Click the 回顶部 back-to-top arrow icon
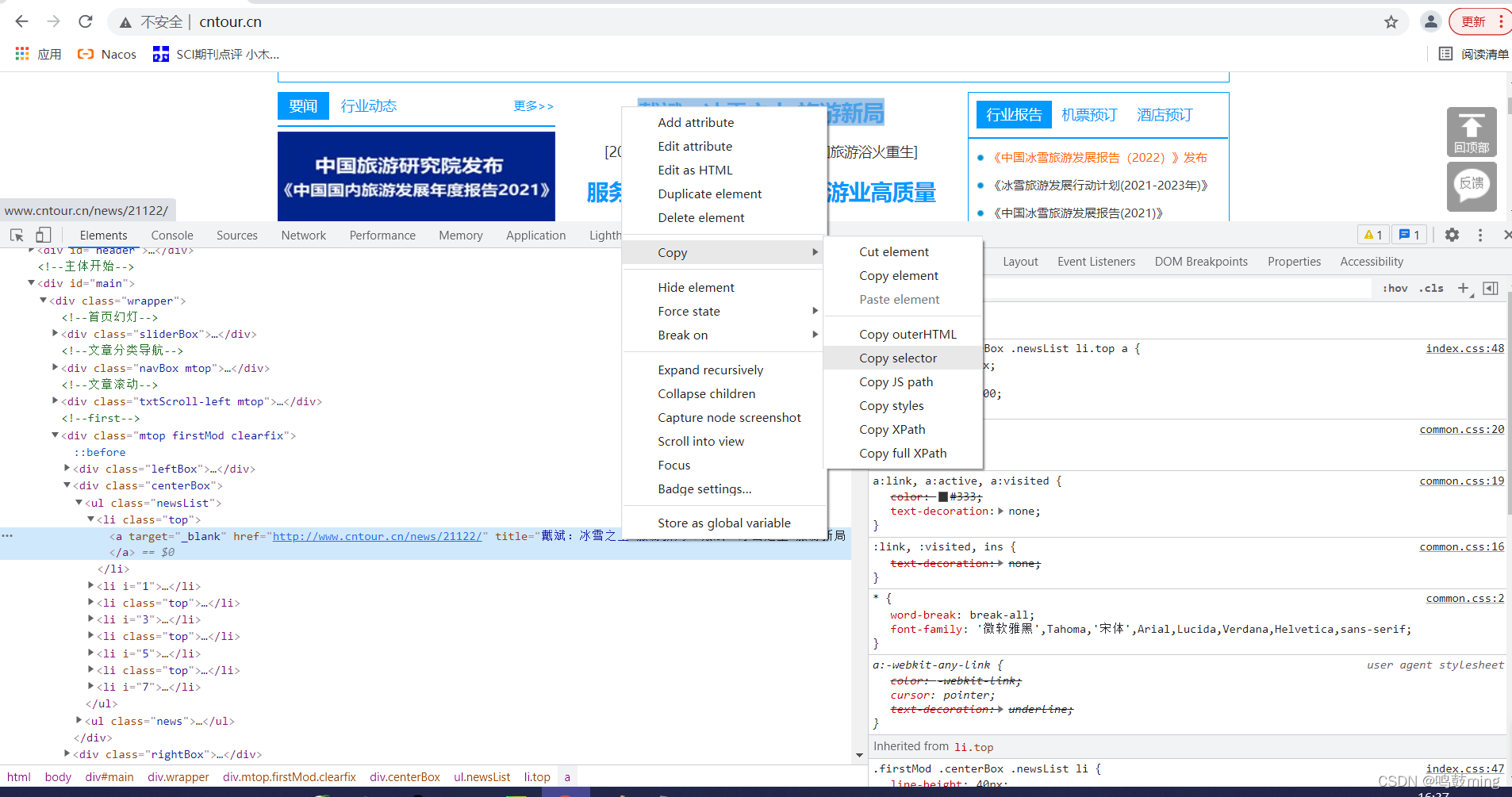 point(1472,132)
